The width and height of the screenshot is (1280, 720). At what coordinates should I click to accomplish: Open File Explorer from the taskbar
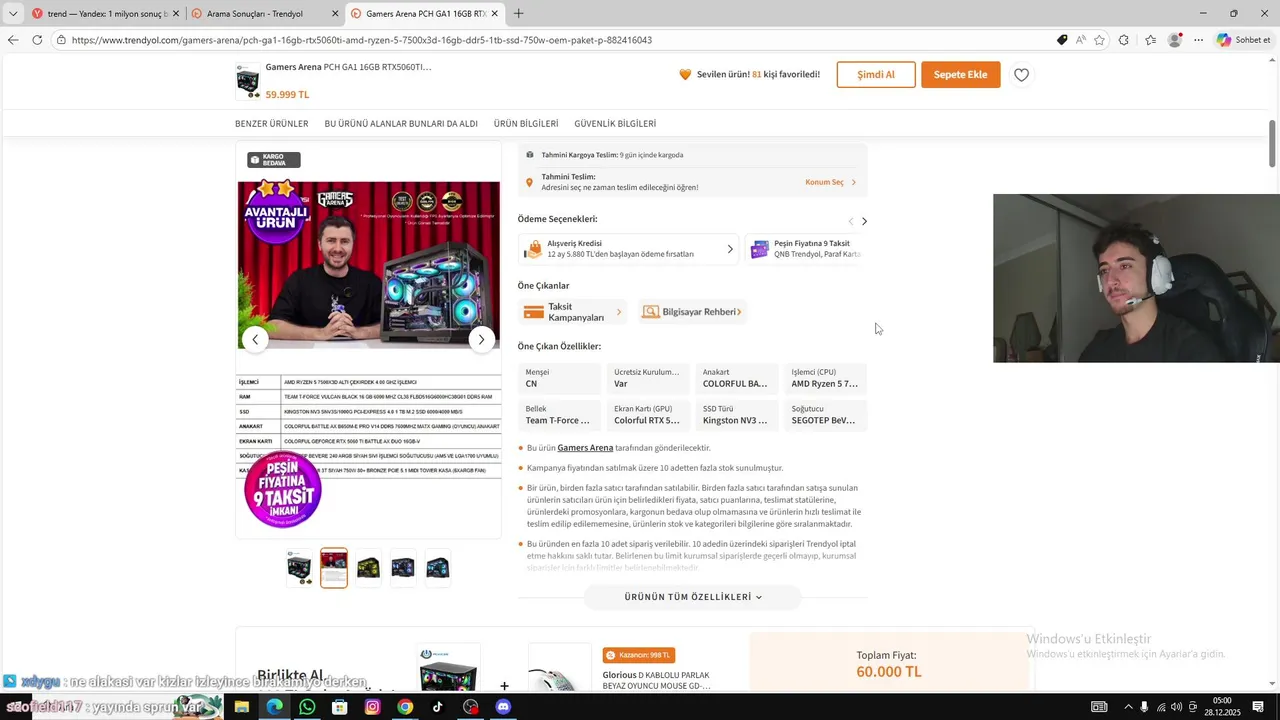click(x=241, y=707)
